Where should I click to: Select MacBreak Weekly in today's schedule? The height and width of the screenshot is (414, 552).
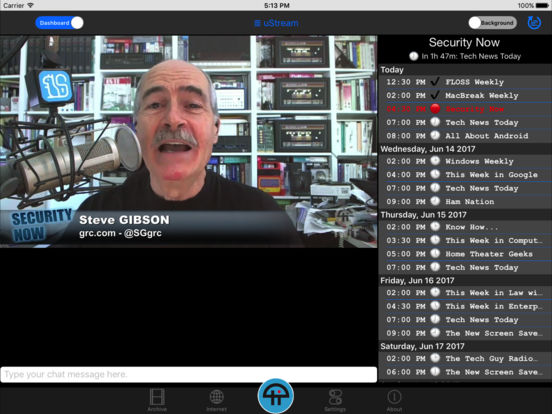coord(465,95)
